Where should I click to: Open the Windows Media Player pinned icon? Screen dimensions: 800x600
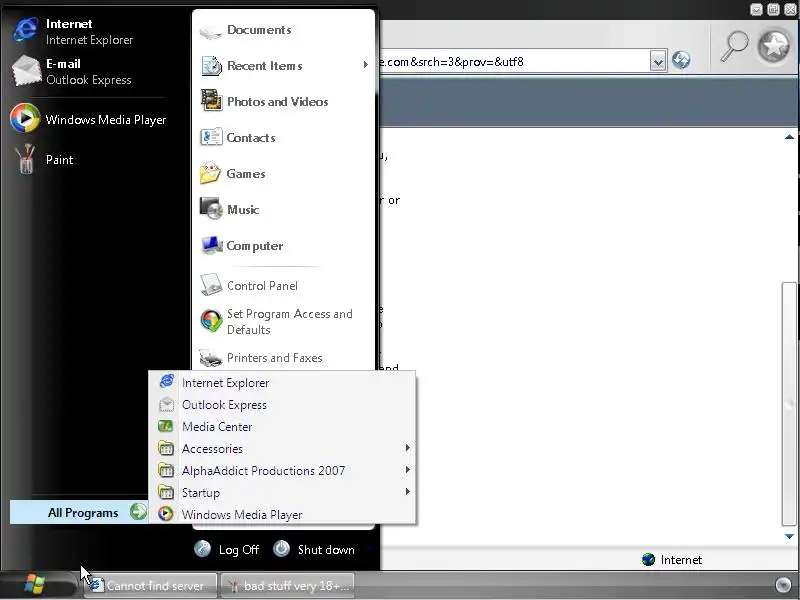coord(24,118)
